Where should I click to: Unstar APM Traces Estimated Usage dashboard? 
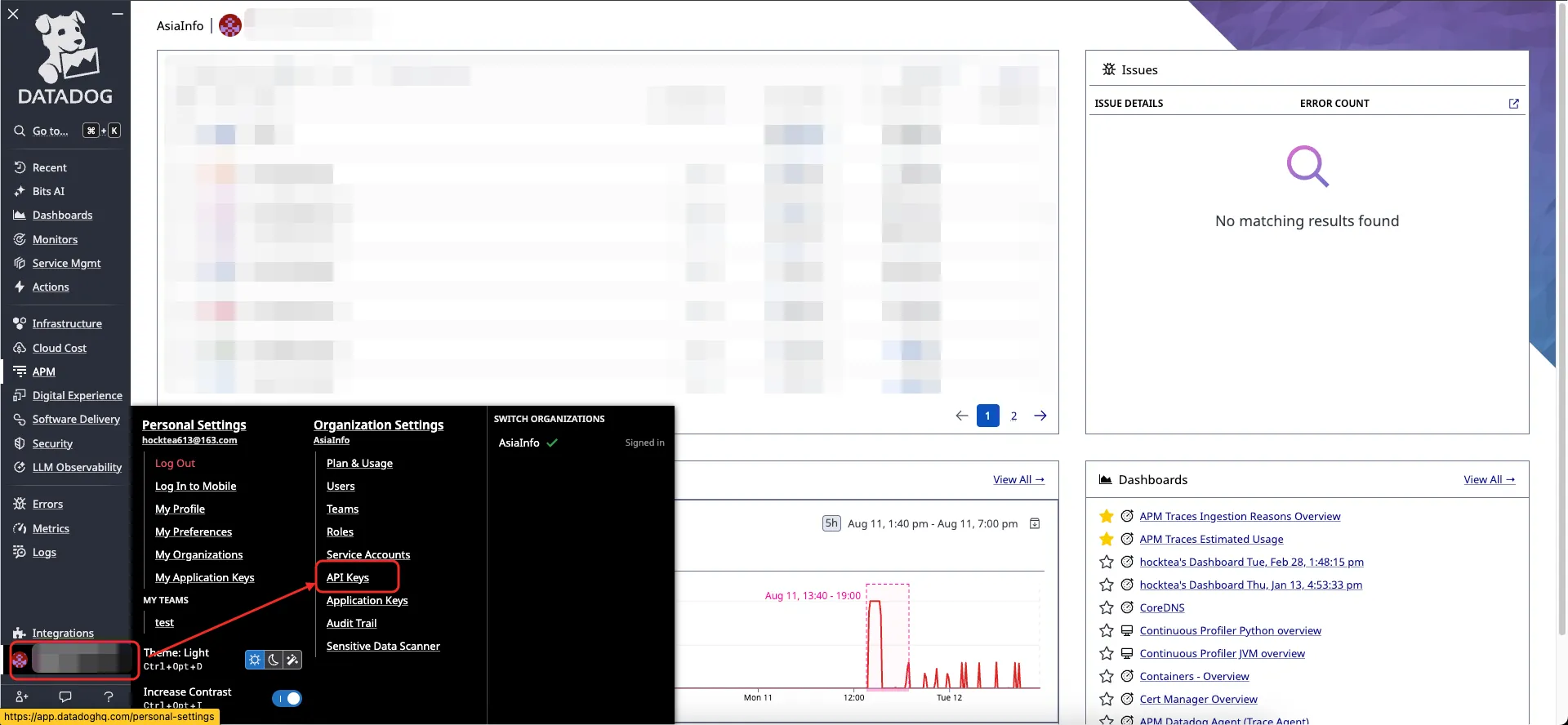pos(1107,539)
